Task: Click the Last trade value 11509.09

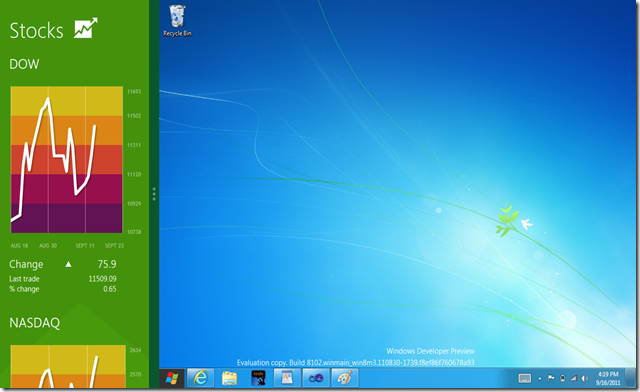Action: coord(102,279)
